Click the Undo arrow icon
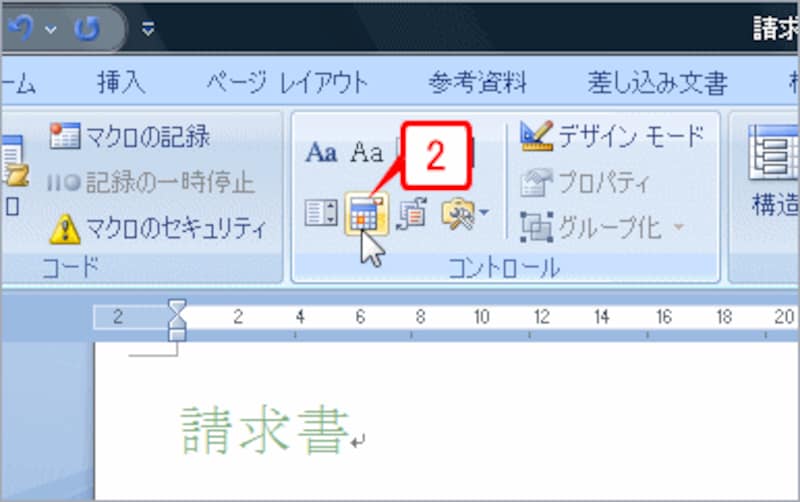The image size is (800, 502). pos(20,28)
